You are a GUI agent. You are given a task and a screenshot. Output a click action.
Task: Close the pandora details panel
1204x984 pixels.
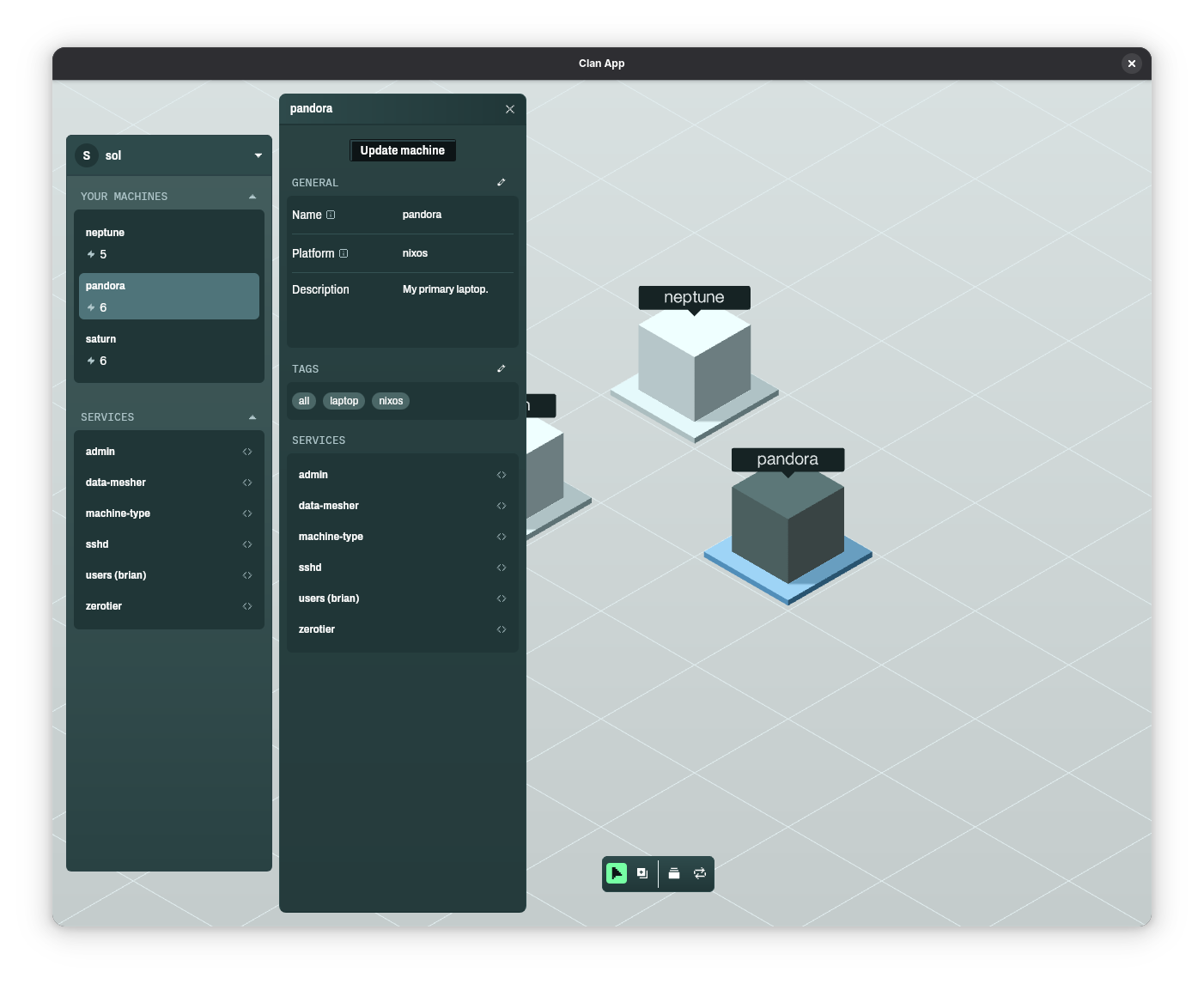(510, 109)
